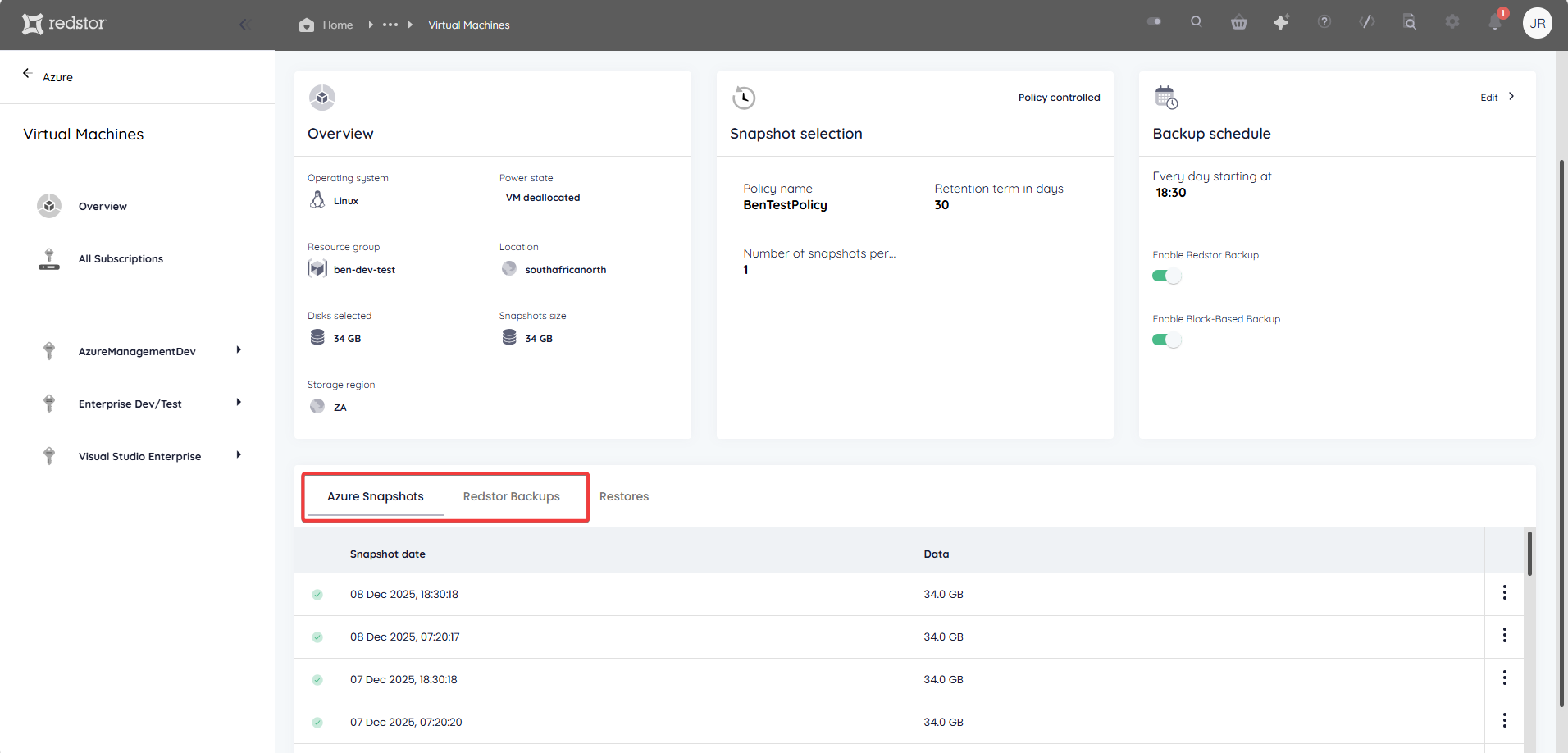The height and width of the screenshot is (753, 1568).
Task: Open the document search icon
Action: click(x=1410, y=22)
